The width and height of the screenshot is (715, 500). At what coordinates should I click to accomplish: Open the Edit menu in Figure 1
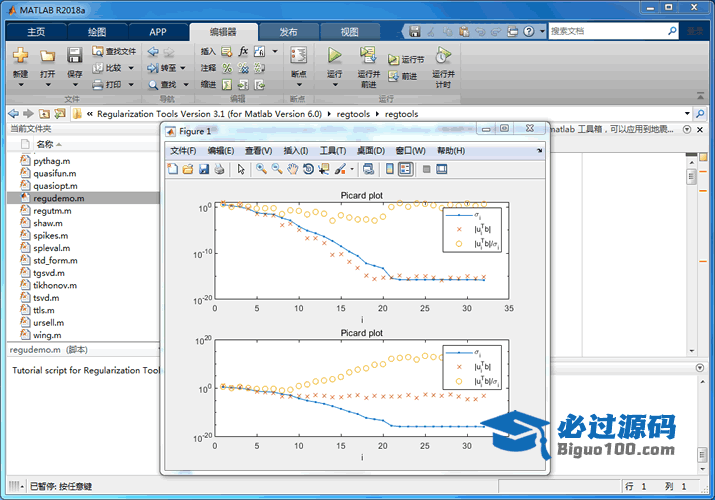point(221,151)
